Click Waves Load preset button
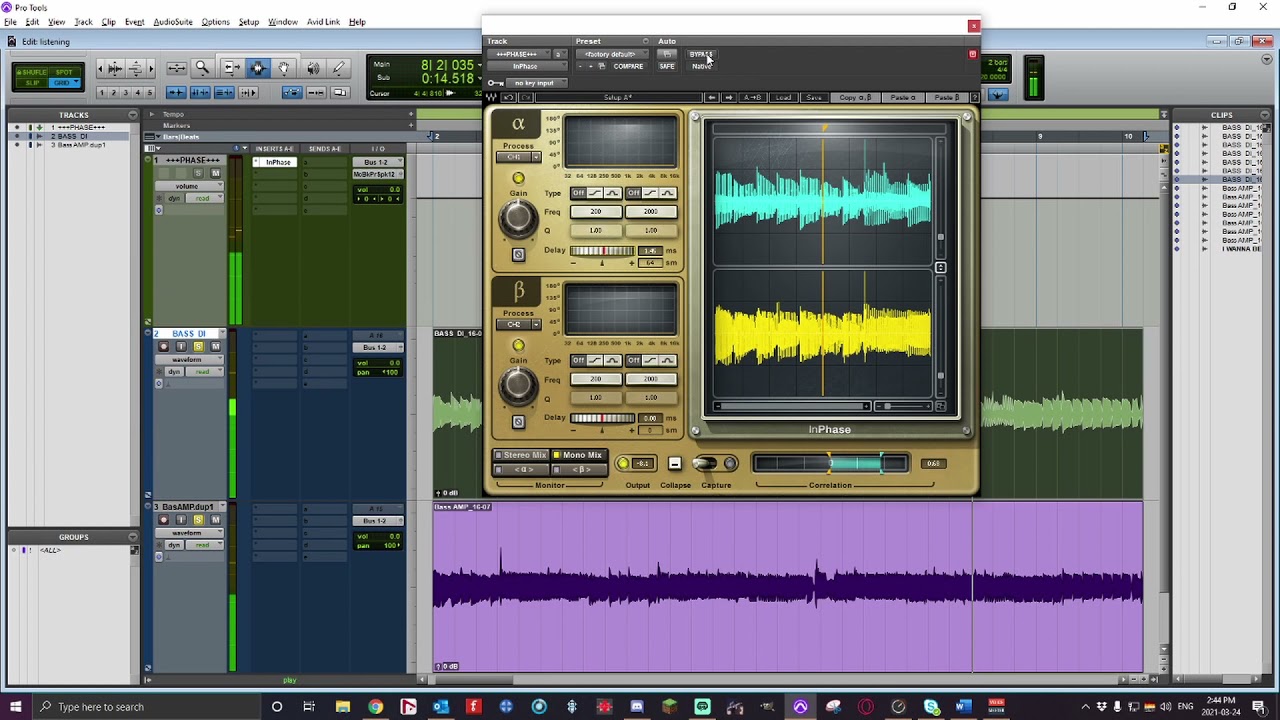1280x720 pixels. tap(783, 97)
